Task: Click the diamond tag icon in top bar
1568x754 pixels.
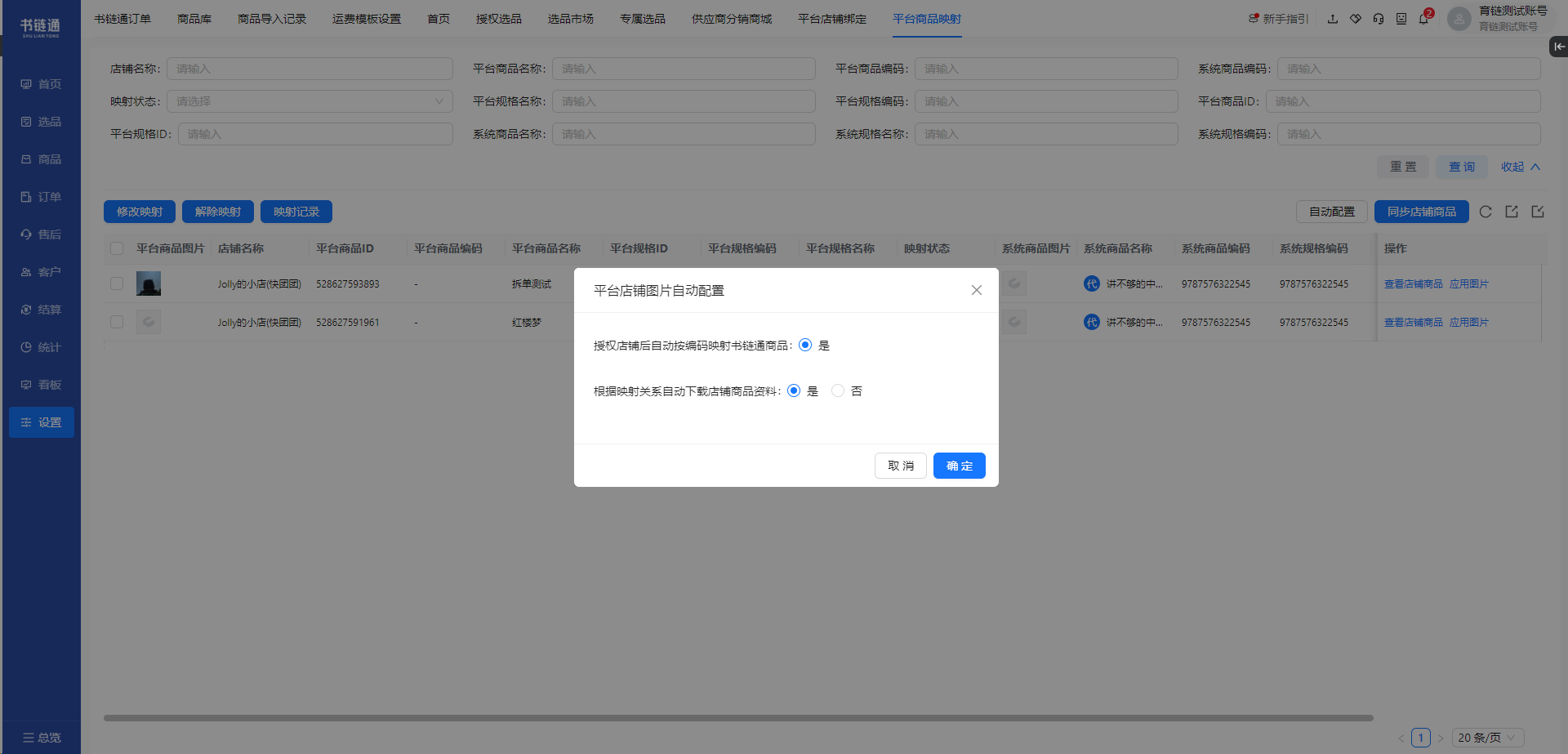Action: point(1356,19)
